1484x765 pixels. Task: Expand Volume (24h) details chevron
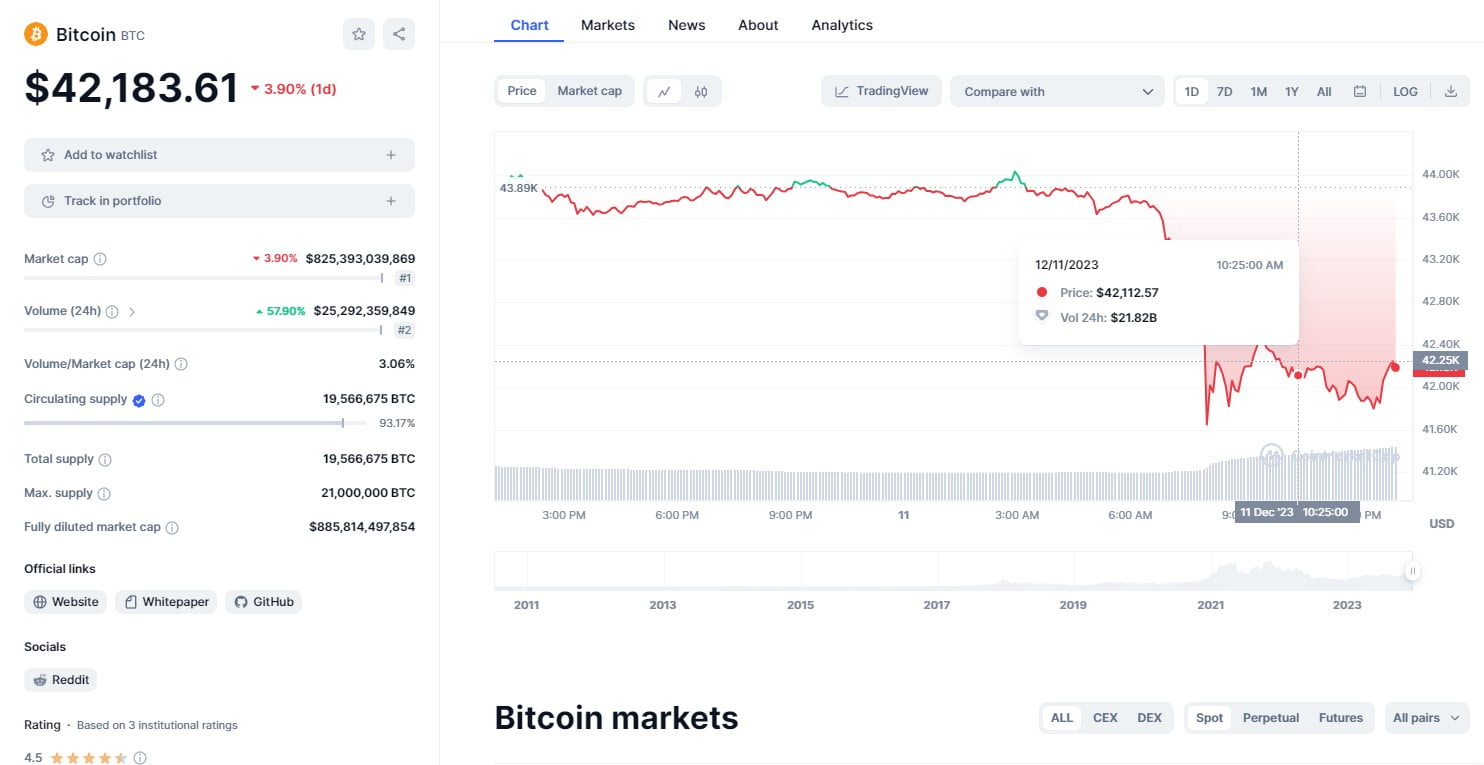pyautogui.click(x=132, y=312)
